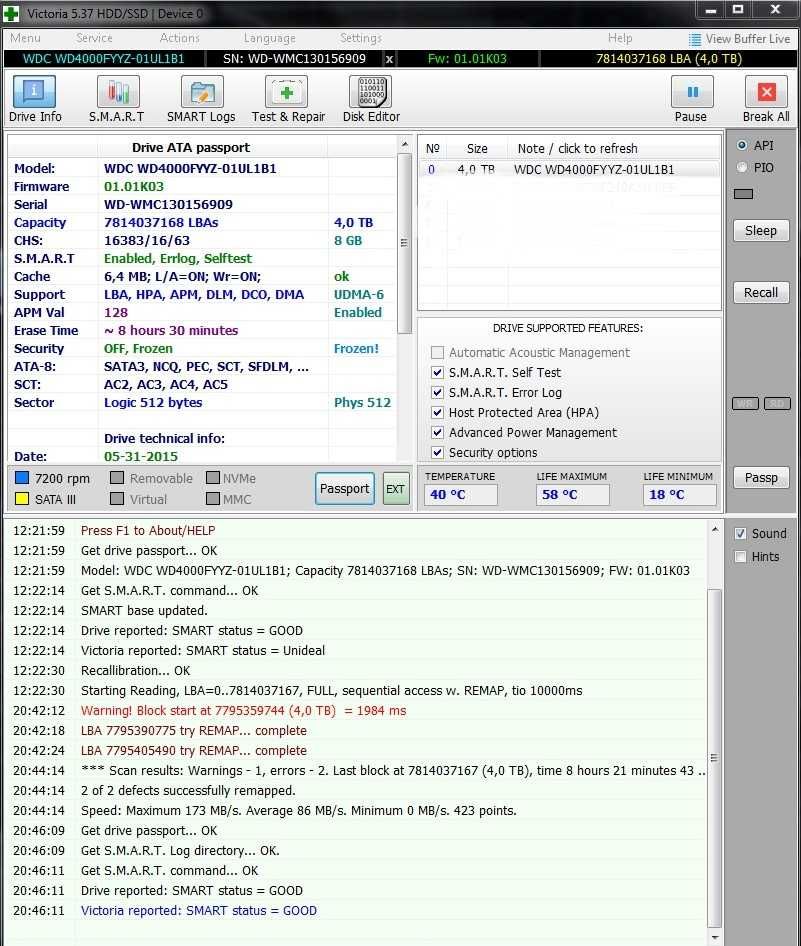Image resolution: width=801 pixels, height=946 pixels.
Task: Enable the Hints checkbox
Action: pos(741,556)
